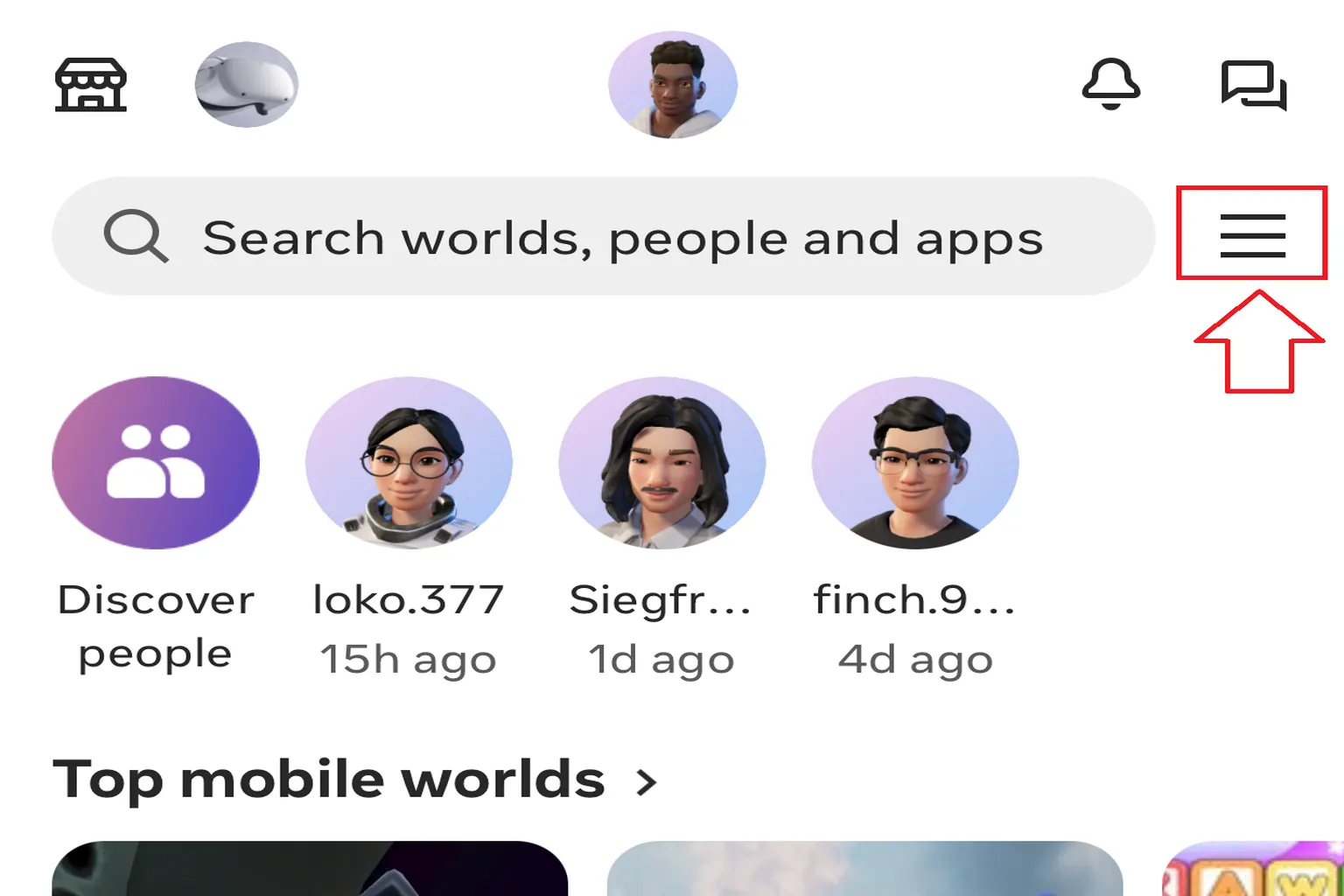Image resolution: width=1344 pixels, height=896 pixels.
Task: Tap the loko.377 username label
Action: click(409, 600)
